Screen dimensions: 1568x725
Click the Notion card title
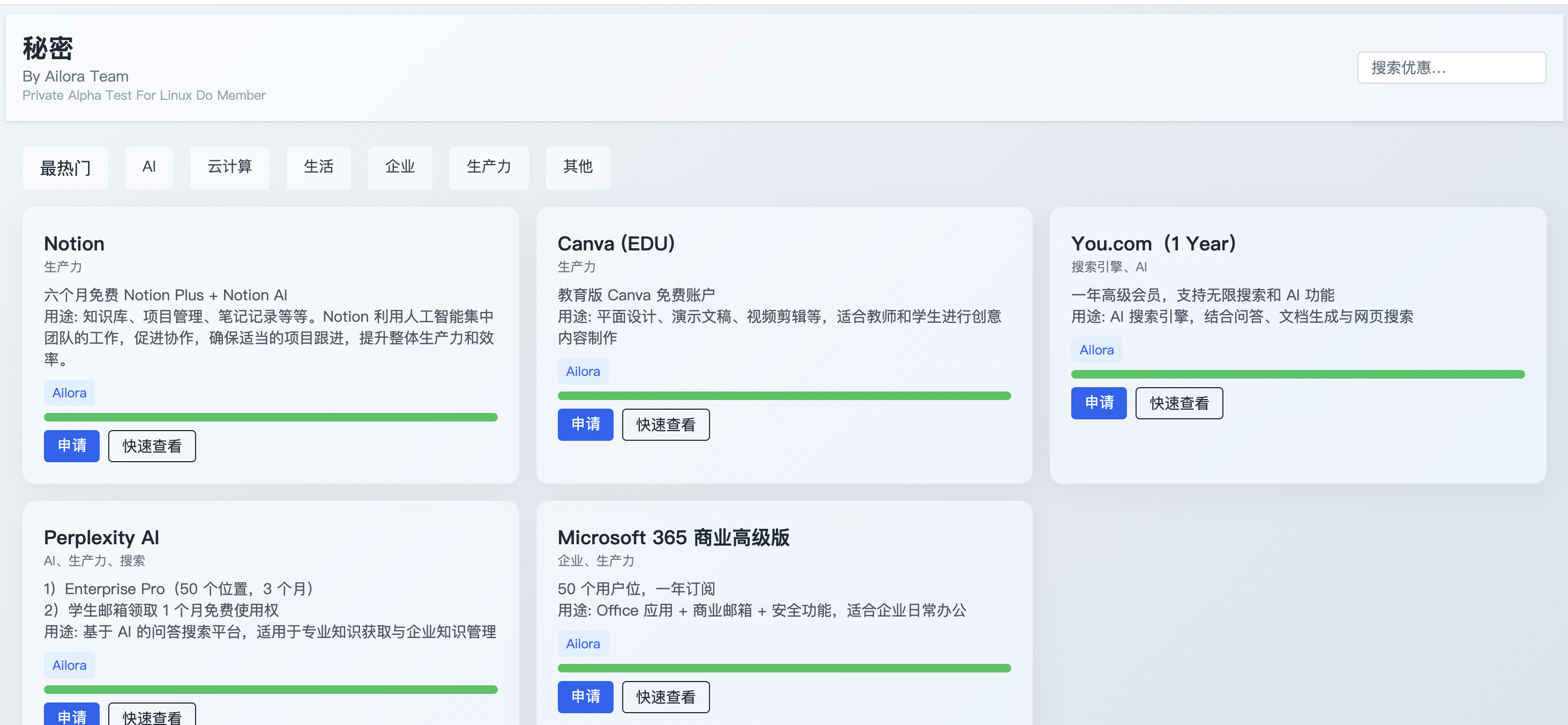[74, 243]
